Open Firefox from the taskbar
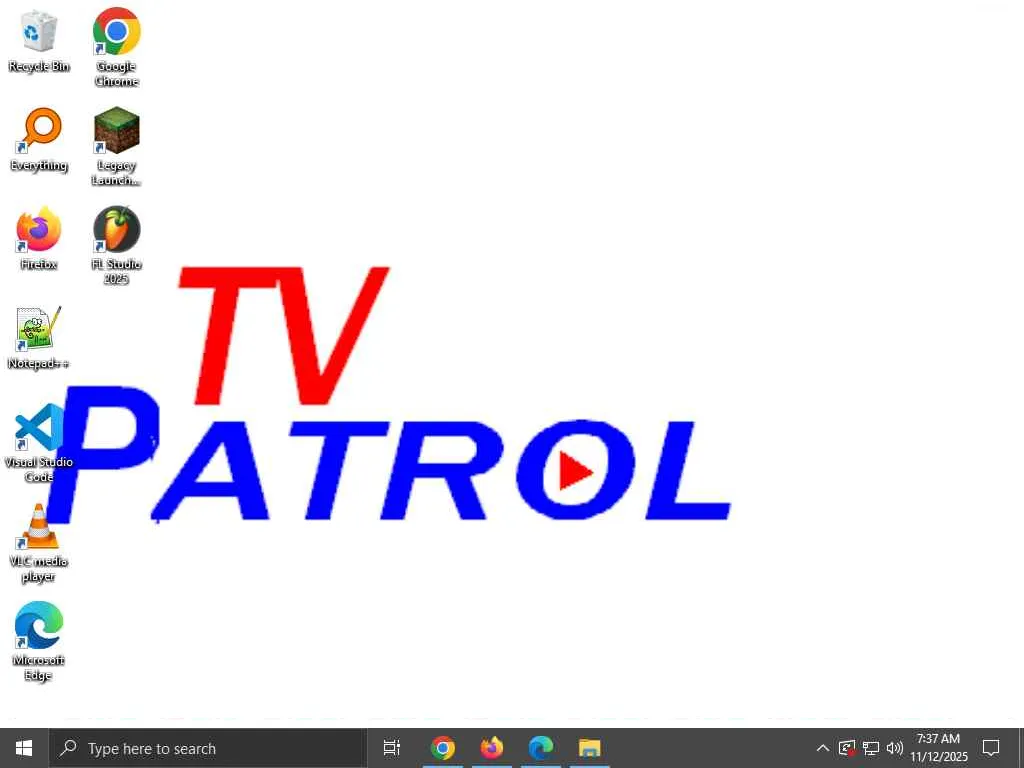Image resolution: width=1024 pixels, height=768 pixels. tap(492, 748)
